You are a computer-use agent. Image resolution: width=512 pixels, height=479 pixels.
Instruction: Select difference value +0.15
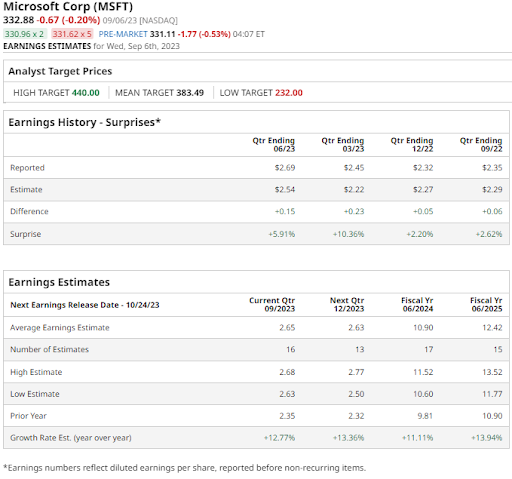click(285, 212)
